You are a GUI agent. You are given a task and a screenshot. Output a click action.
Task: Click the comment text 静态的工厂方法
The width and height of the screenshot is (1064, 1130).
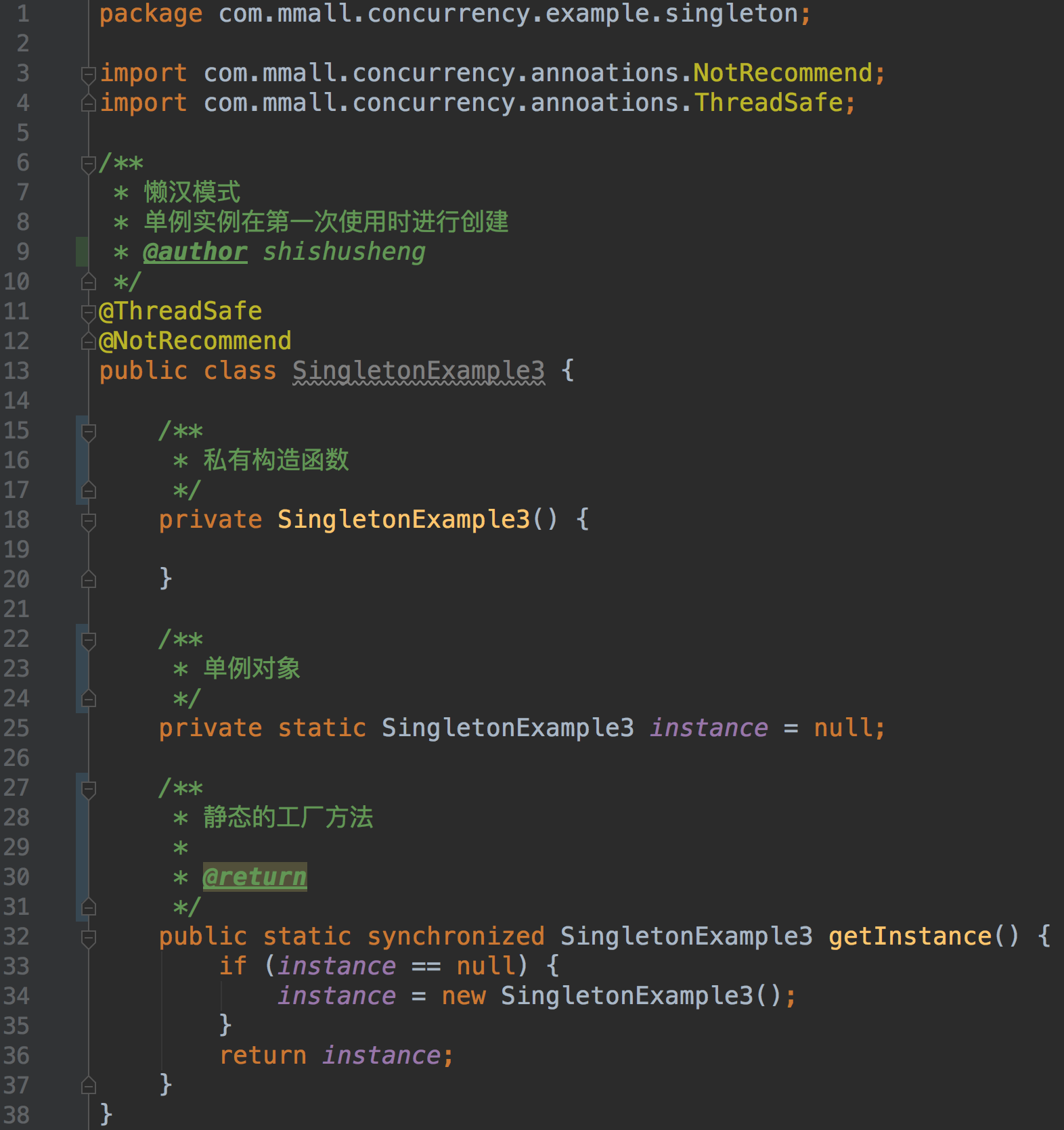288,817
